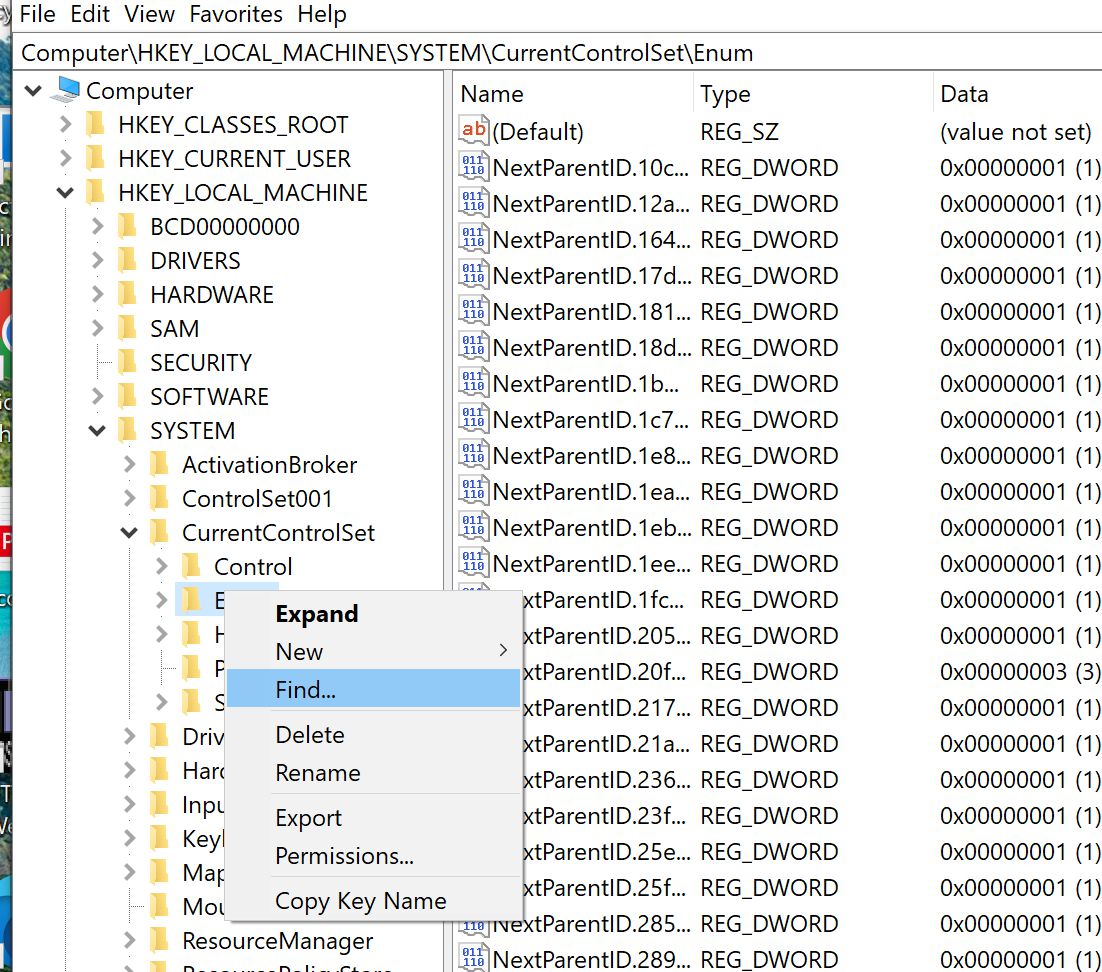Expand the BCD00000000 key arrow
The height and width of the screenshot is (972, 1102).
click(x=98, y=227)
